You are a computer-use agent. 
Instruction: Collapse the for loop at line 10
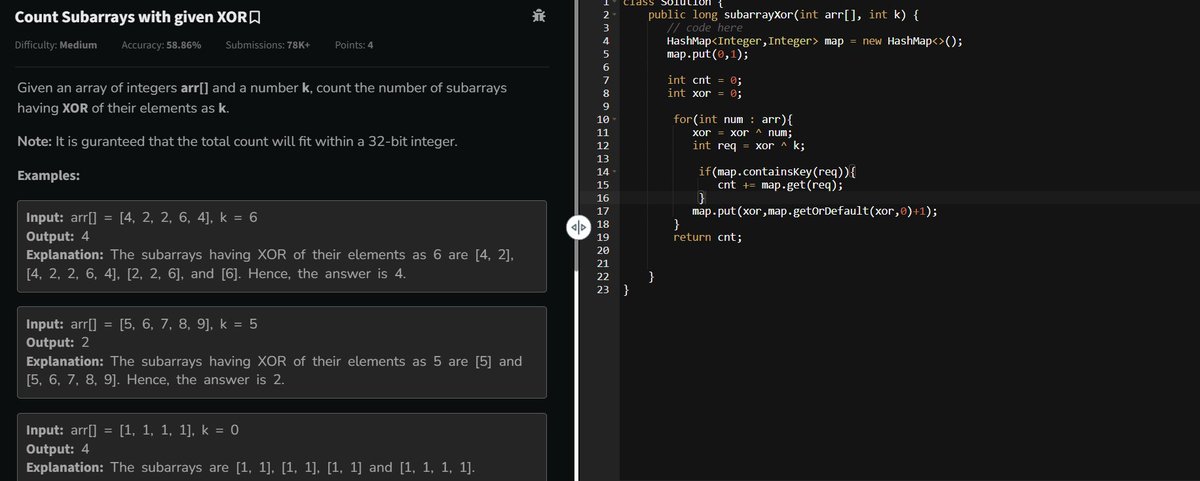[616, 120]
